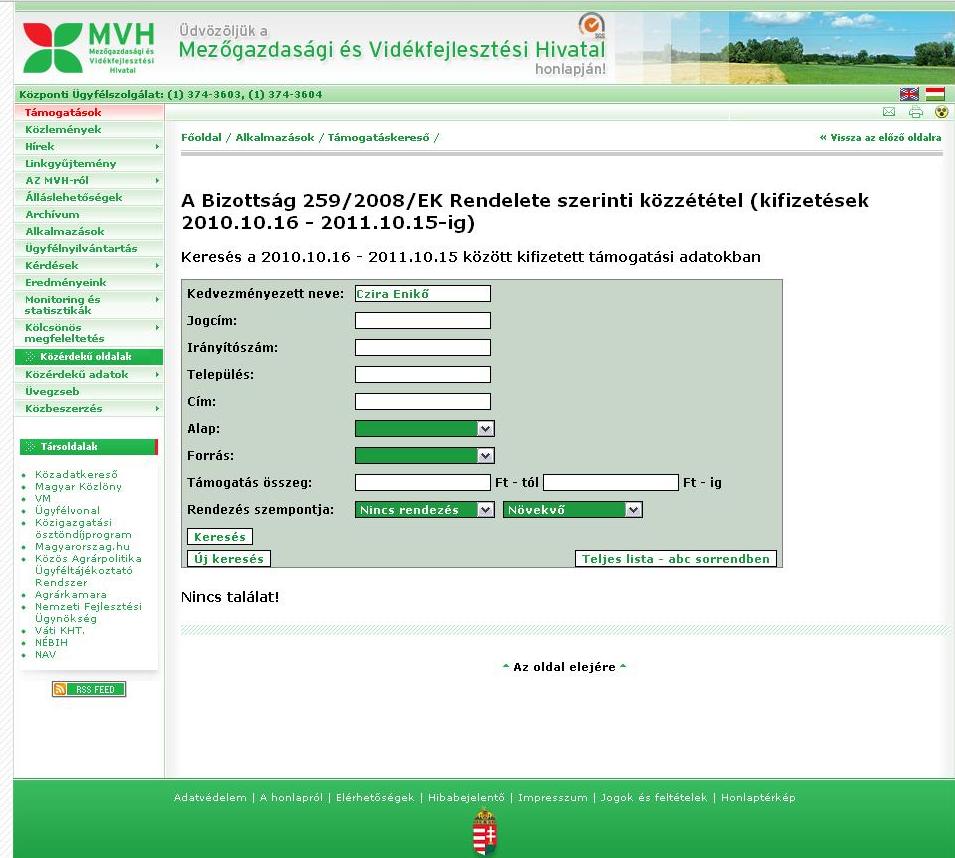Image resolution: width=955 pixels, height=858 pixels.
Task: Open the Ügyfélvonal link
Action: tap(67, 510)
